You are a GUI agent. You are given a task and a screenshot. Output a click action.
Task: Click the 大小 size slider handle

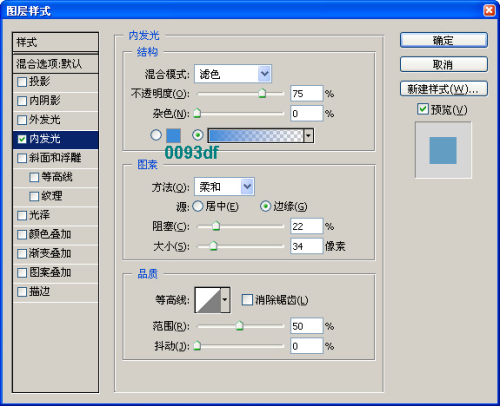pyautogui.click(x=214, y=246)
